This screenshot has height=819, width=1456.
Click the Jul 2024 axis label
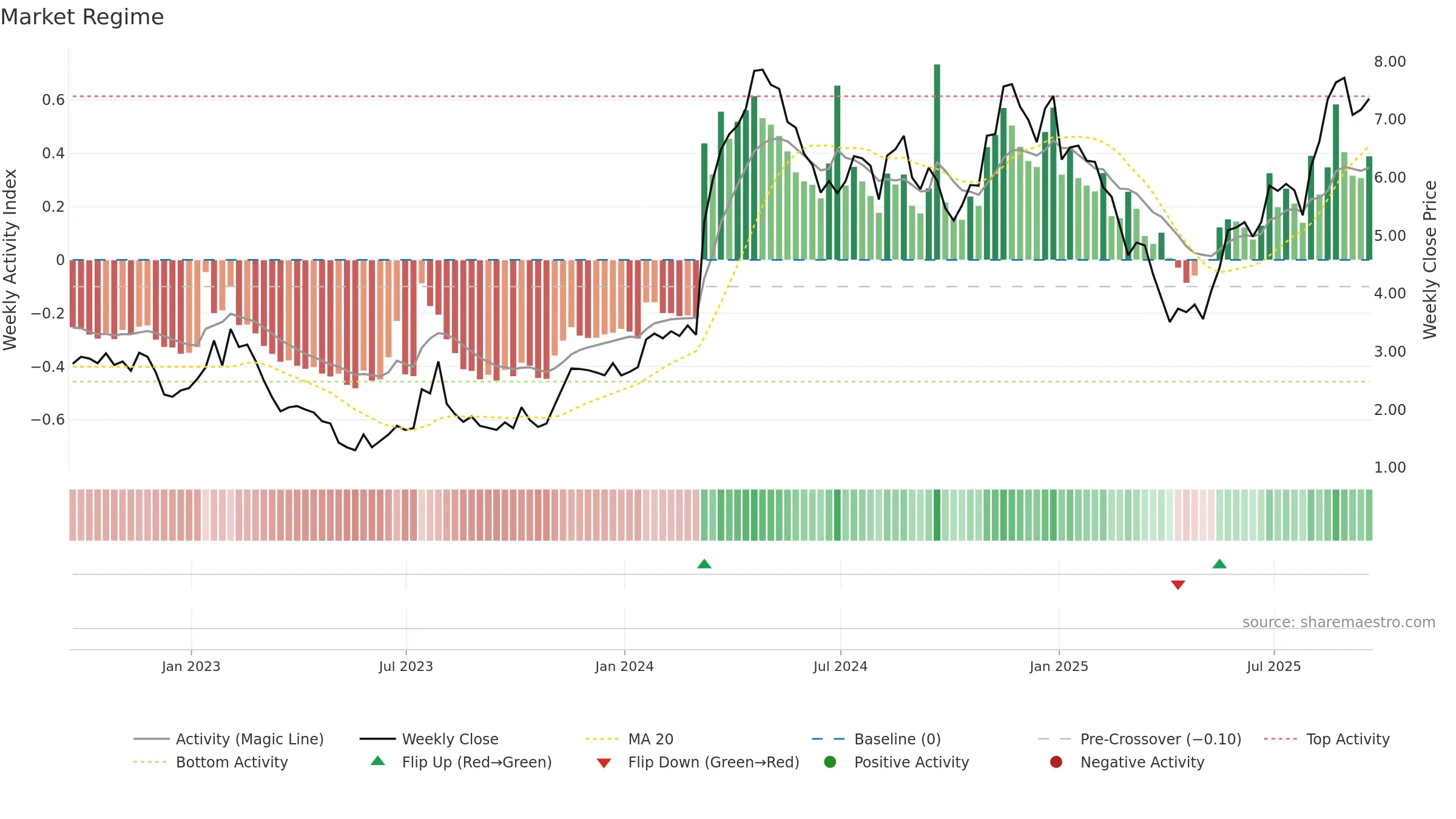pos(840,667)
